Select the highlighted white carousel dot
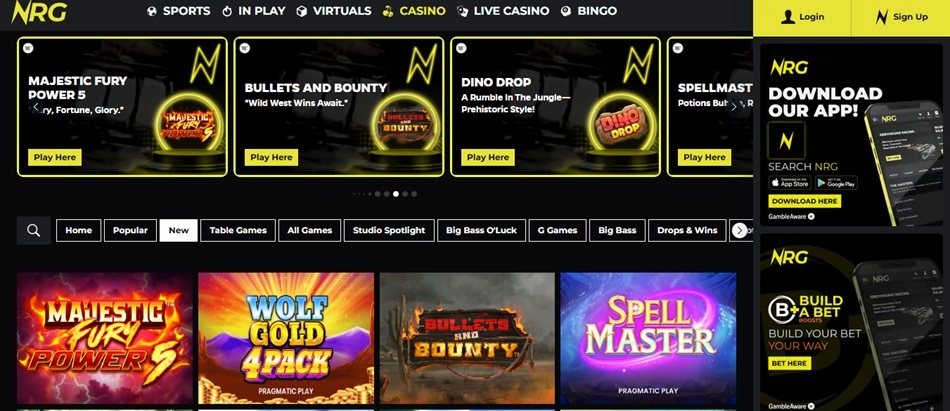Screen dimensions: 950x411 coord(396,194)
